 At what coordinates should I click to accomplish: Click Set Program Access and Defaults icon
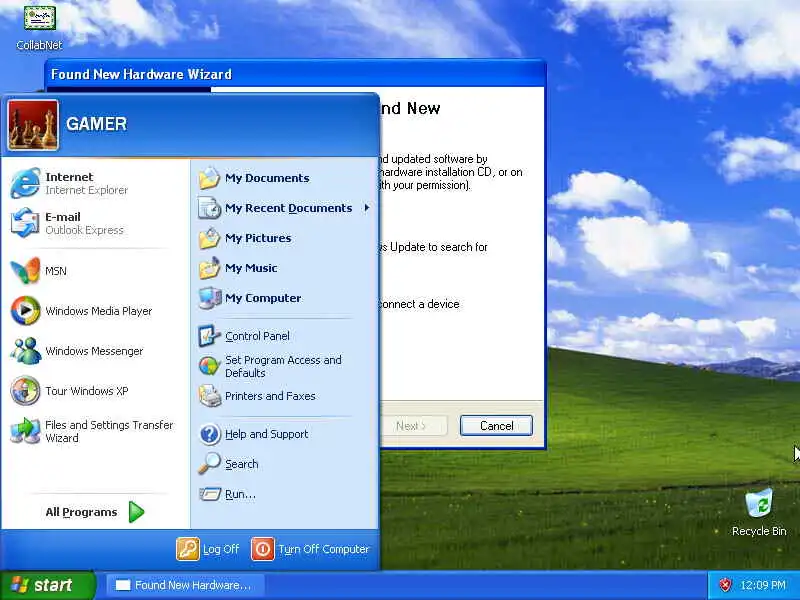[209, 366]
